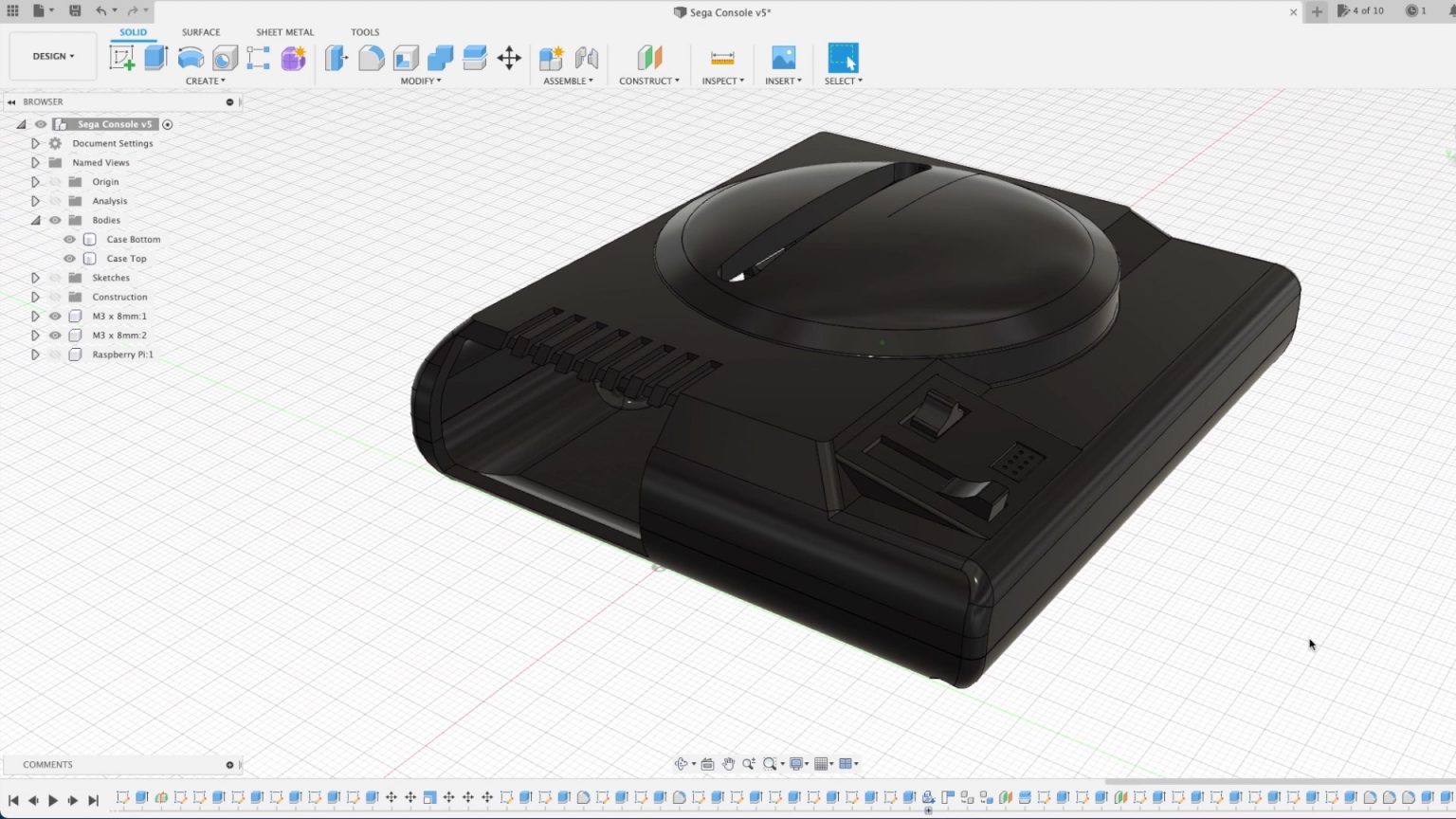Open the Grid and Snaps settings
Viewport: 1456px width, 819px height.
point(821,763)
